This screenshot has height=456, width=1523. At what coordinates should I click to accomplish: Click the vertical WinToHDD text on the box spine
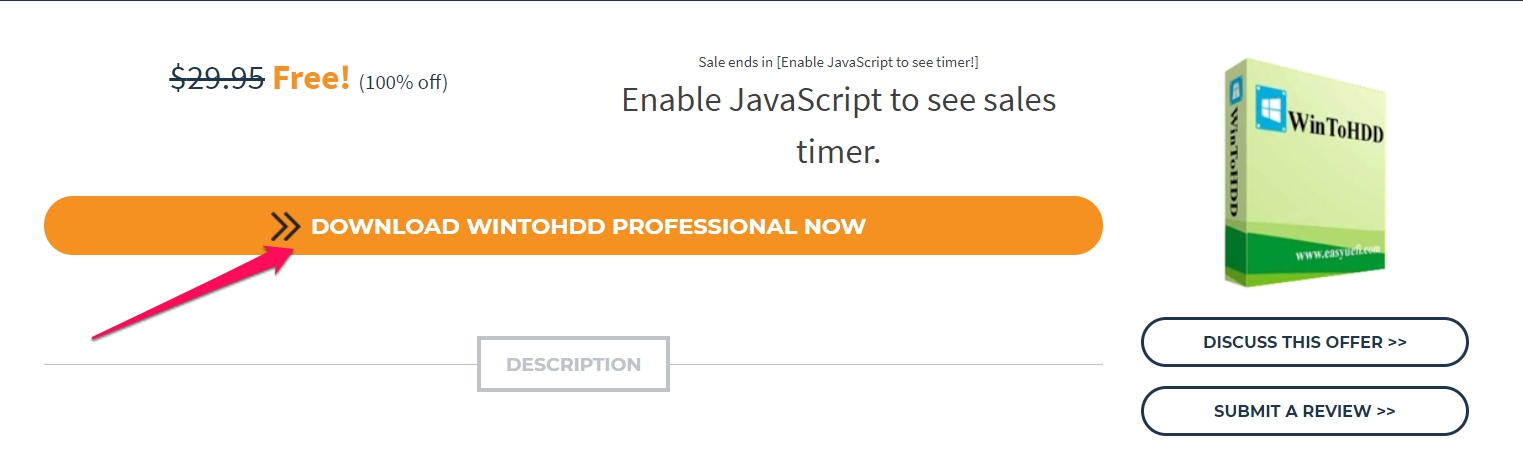tap(1236, 163)
